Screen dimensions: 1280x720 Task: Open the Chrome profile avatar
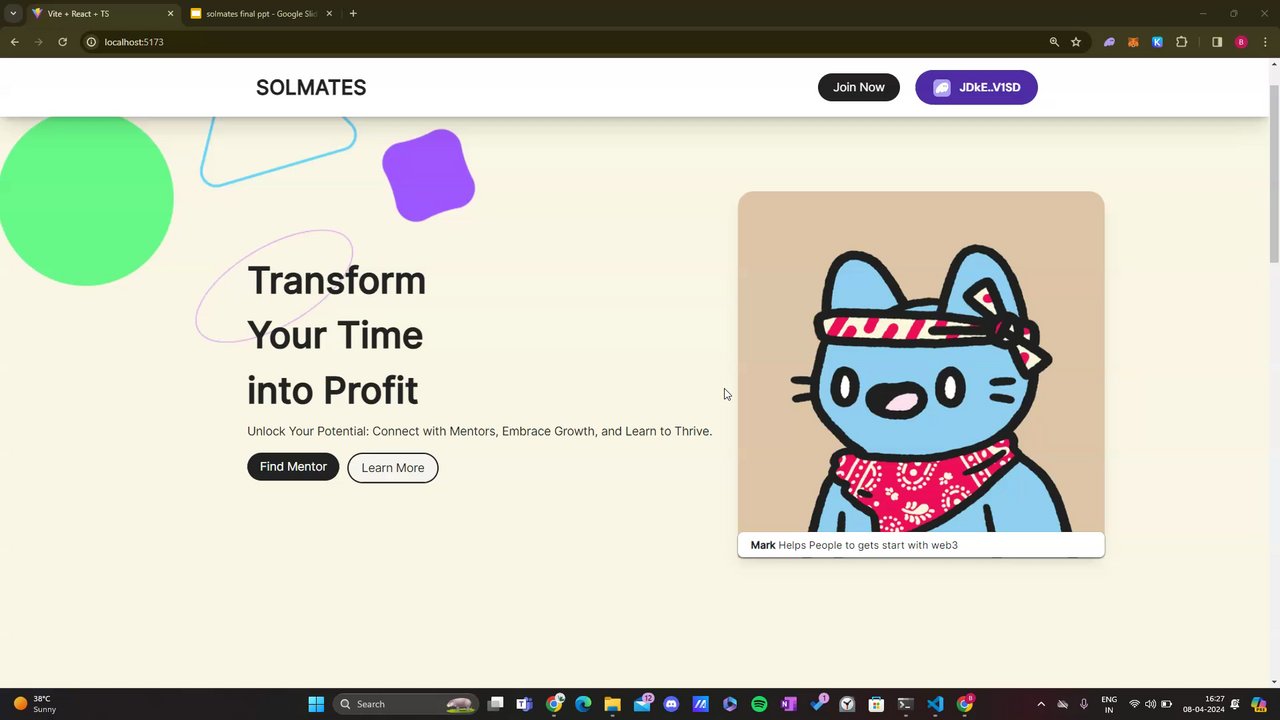click(1241, 42)
